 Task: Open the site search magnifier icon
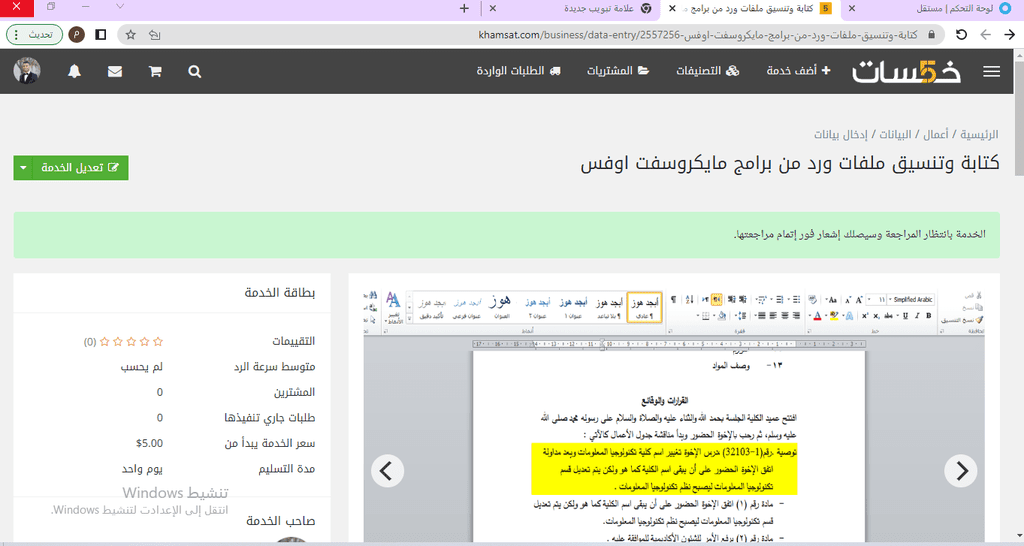pos(195,72)
